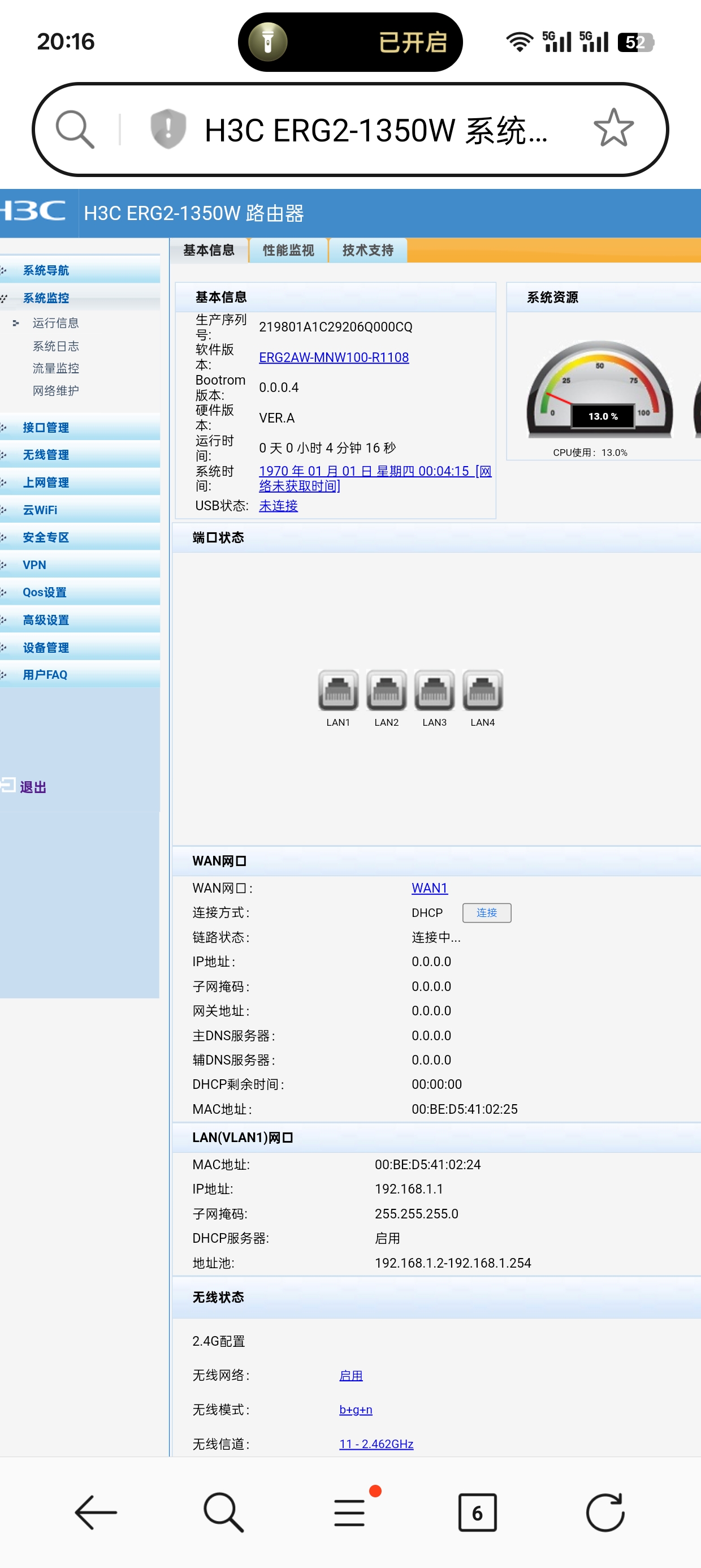Click the 无线网络 启用 link
701x1568 pixels.
(350, 1375)
